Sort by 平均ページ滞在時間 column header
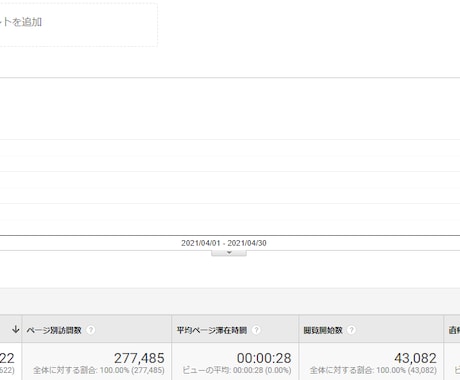This screenshot has height=380, width=460. click(212, 330)
